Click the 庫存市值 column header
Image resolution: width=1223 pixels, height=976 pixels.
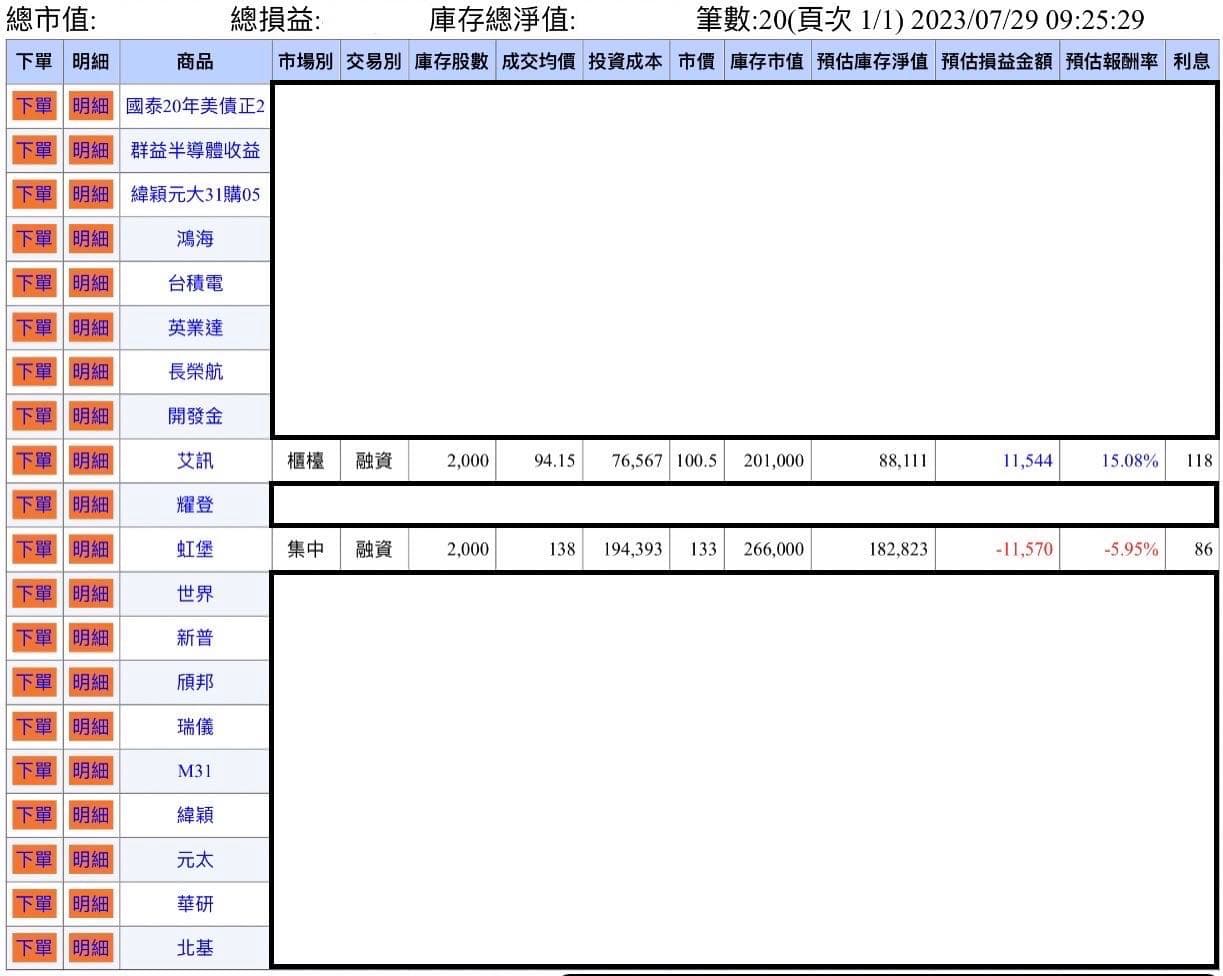pos(766,62)
